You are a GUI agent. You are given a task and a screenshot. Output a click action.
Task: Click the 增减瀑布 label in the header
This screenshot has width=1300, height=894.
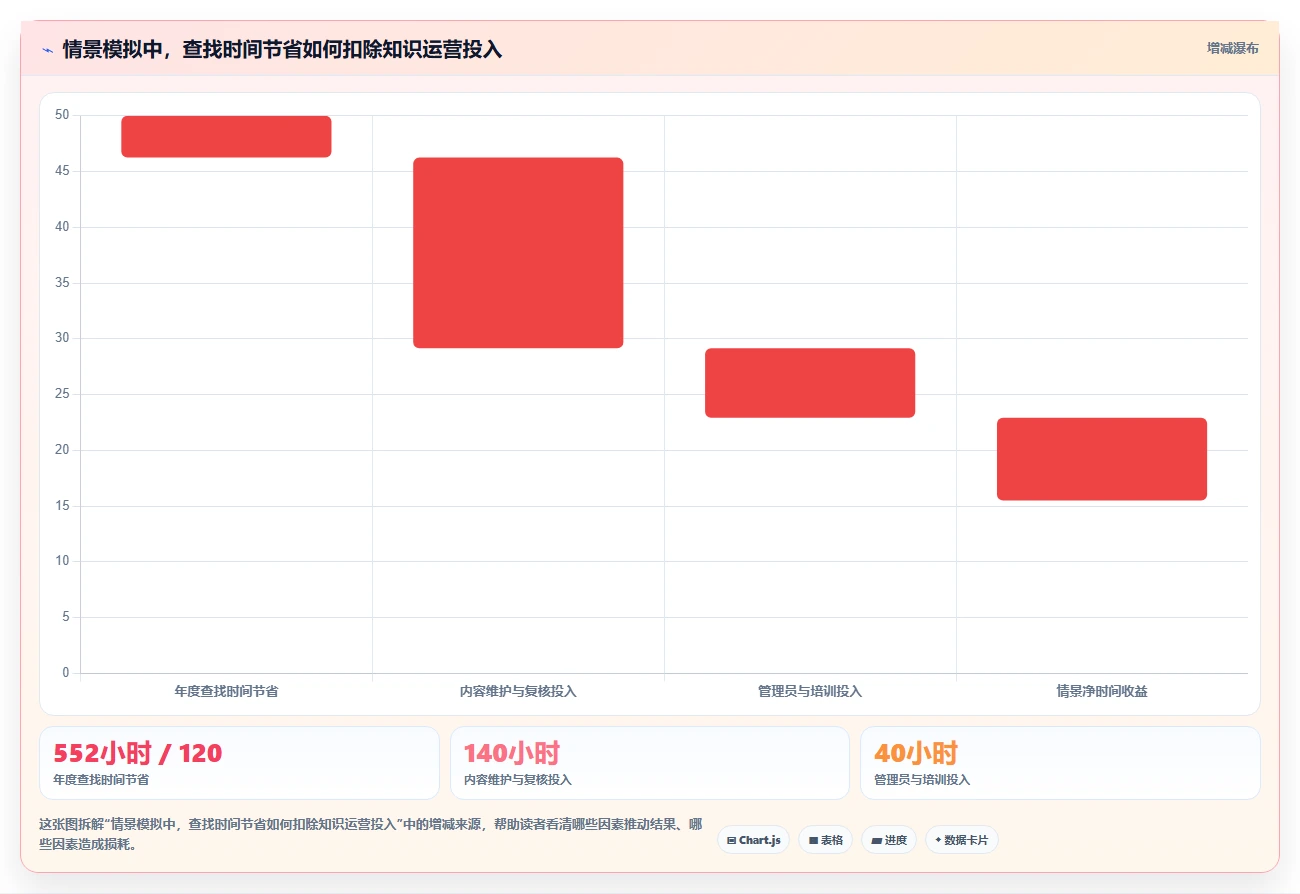[x=1232, y=48]
